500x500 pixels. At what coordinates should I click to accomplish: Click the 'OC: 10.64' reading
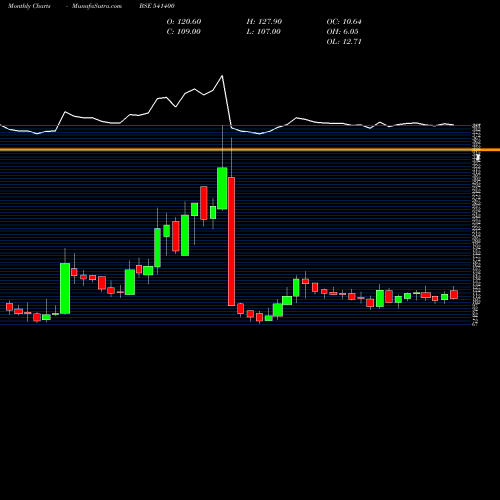coord(344,22)
